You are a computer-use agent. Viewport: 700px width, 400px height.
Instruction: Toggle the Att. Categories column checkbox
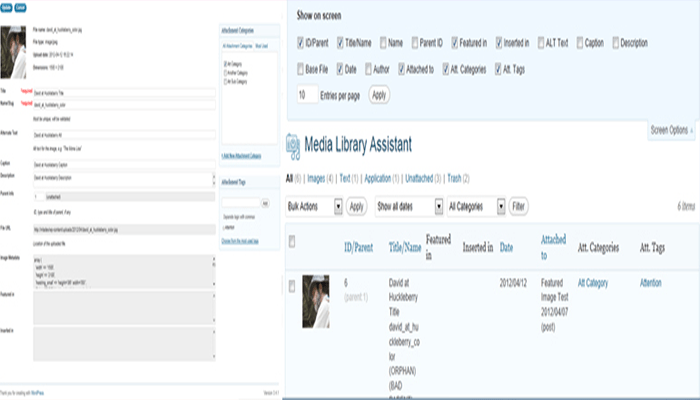[x=446, y=69]
